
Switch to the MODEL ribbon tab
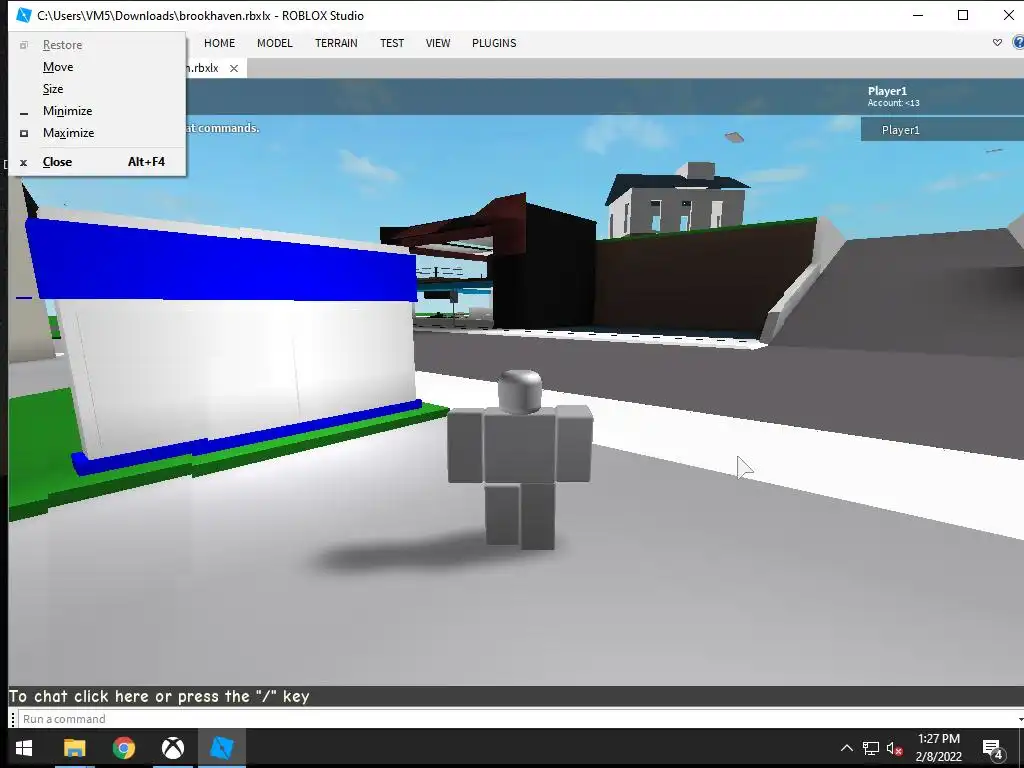274,43
